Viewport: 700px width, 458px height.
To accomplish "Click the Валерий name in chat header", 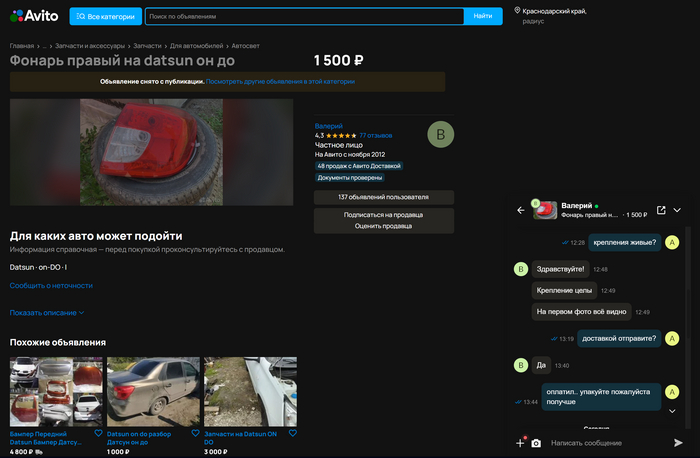I will pos(576,206).
